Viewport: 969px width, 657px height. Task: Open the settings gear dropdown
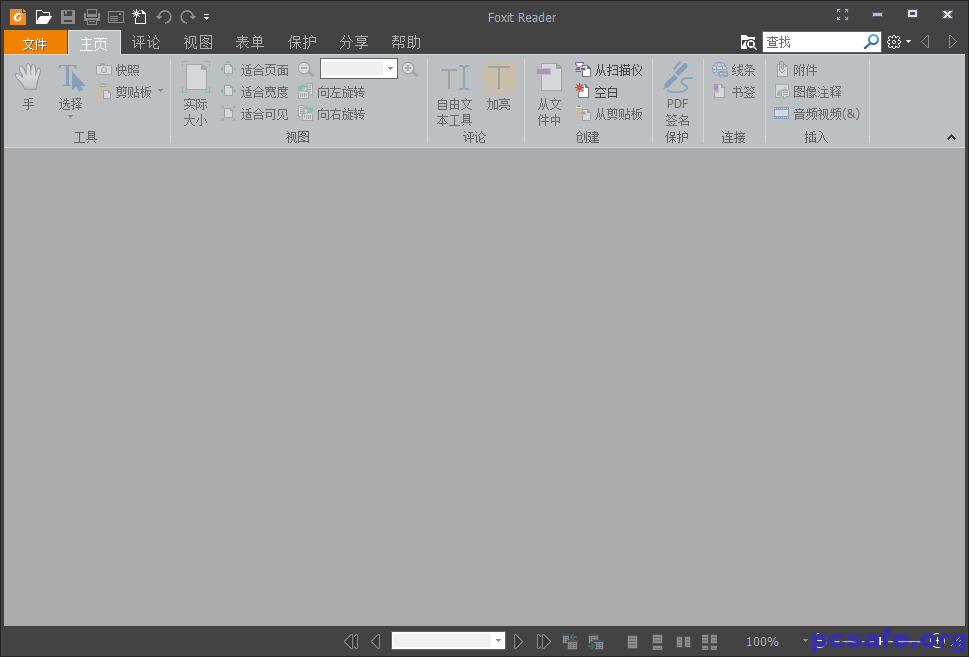(899, 42)
